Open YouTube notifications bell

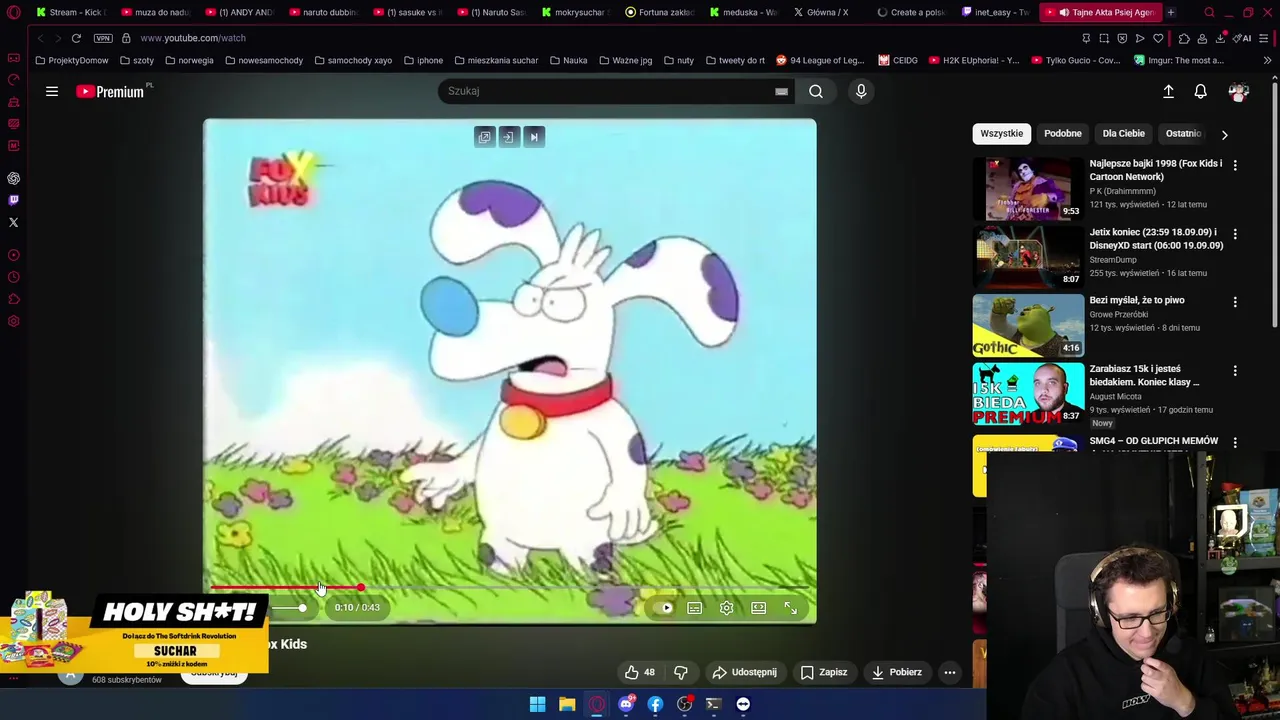click(x=1201, y=91)
